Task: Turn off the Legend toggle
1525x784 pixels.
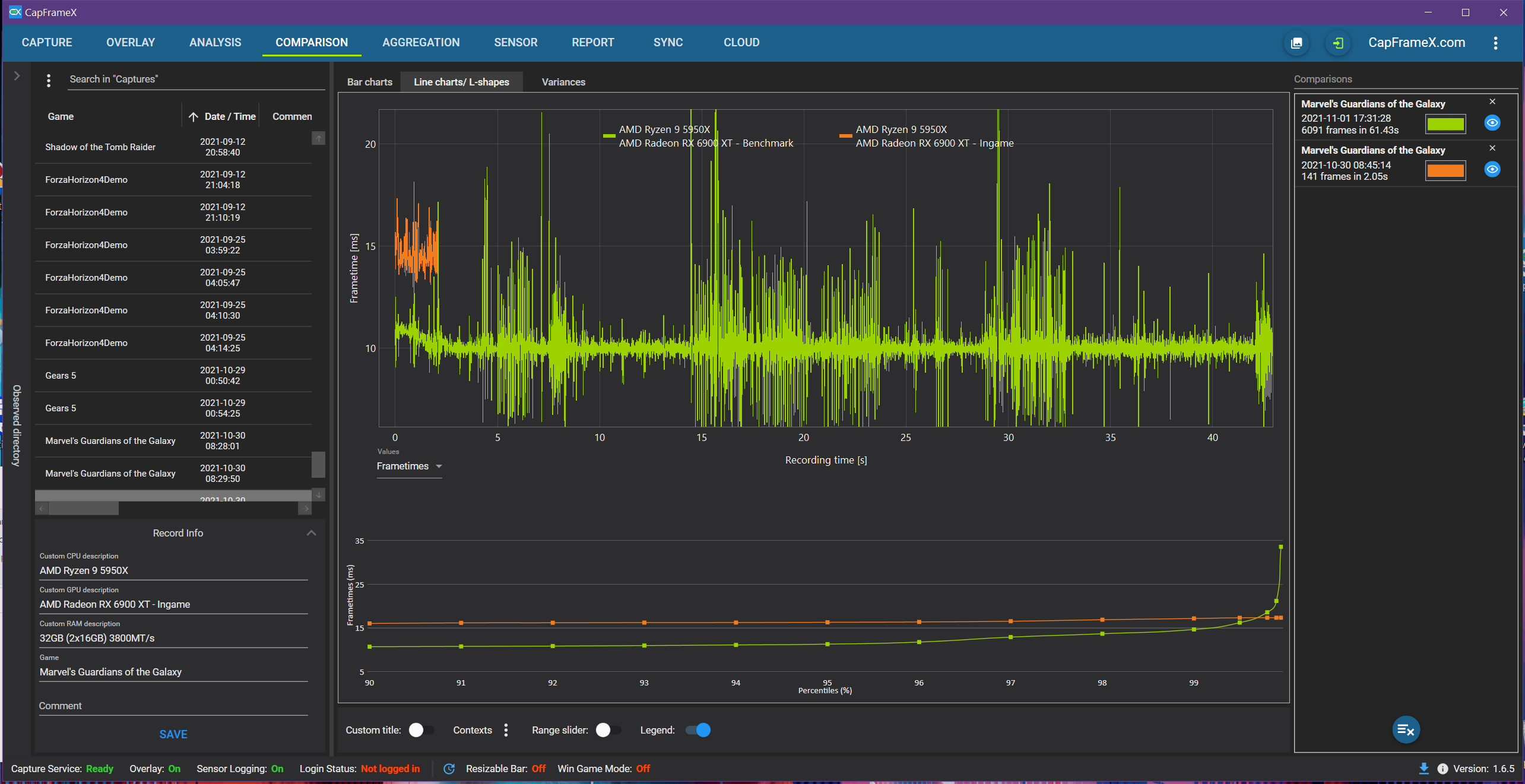Action: click(698, 730)
